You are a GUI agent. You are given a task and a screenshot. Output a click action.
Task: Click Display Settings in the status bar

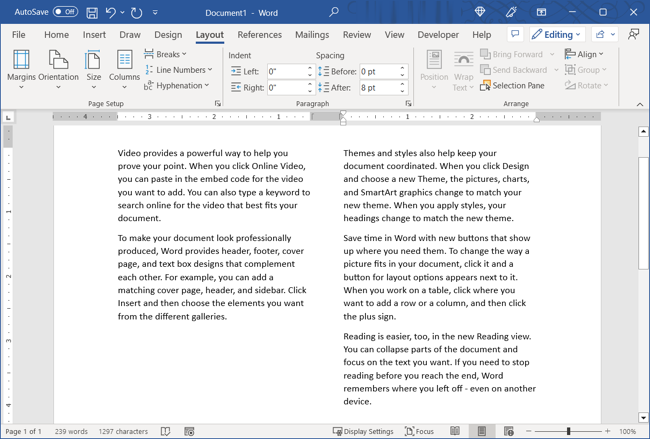[363, 431]
